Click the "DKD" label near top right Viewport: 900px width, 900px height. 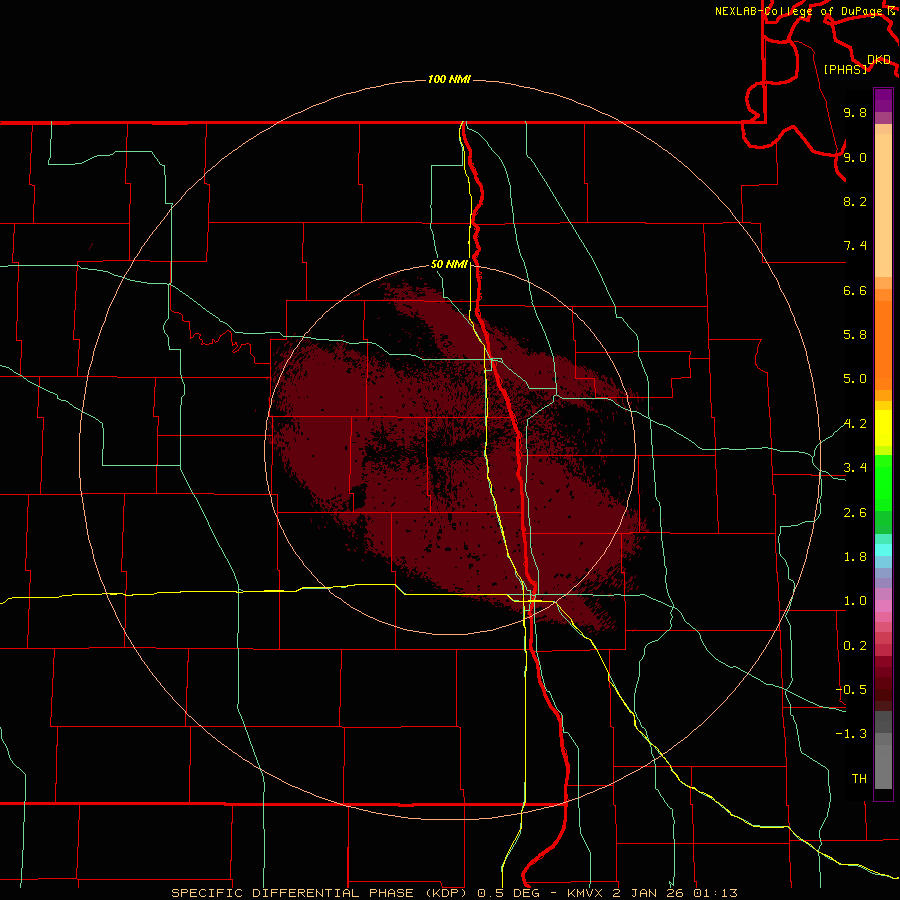879,60
